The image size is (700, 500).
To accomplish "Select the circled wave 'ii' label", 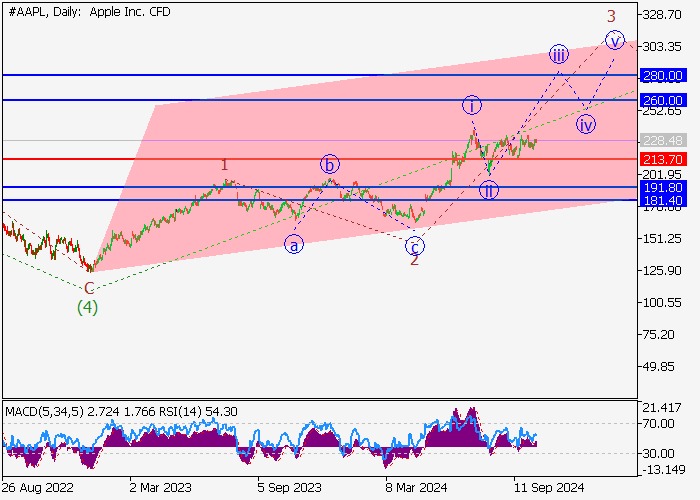I will point(489,191).
